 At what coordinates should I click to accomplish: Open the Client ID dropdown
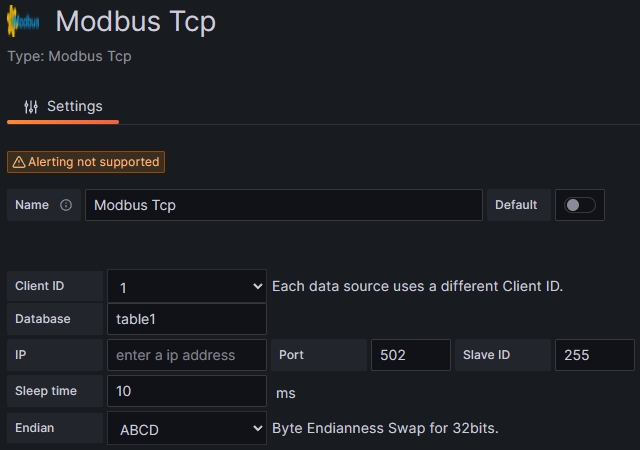(187, 287)
